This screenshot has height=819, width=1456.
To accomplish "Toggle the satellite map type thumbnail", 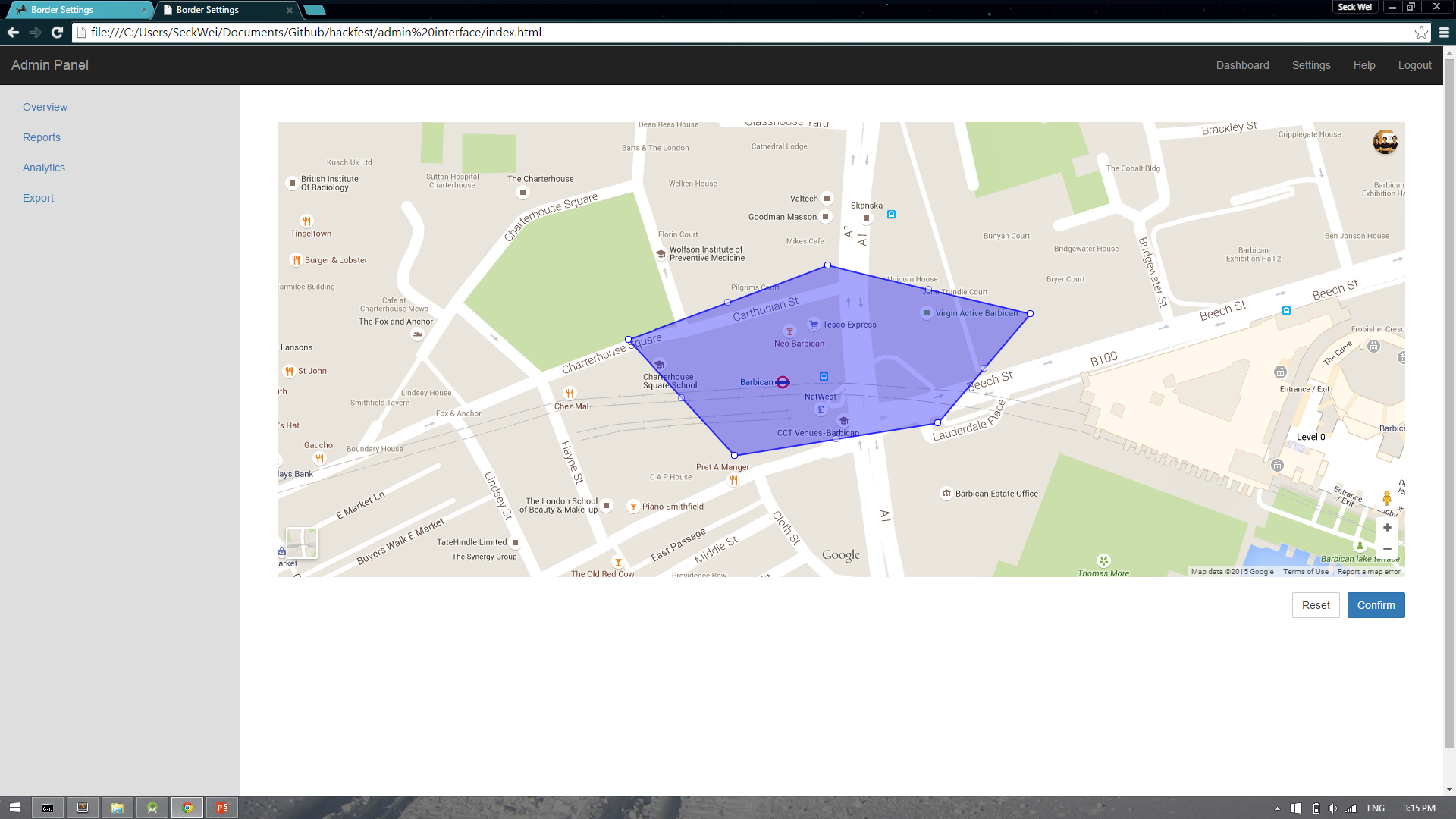I will [x=302, y=543].
